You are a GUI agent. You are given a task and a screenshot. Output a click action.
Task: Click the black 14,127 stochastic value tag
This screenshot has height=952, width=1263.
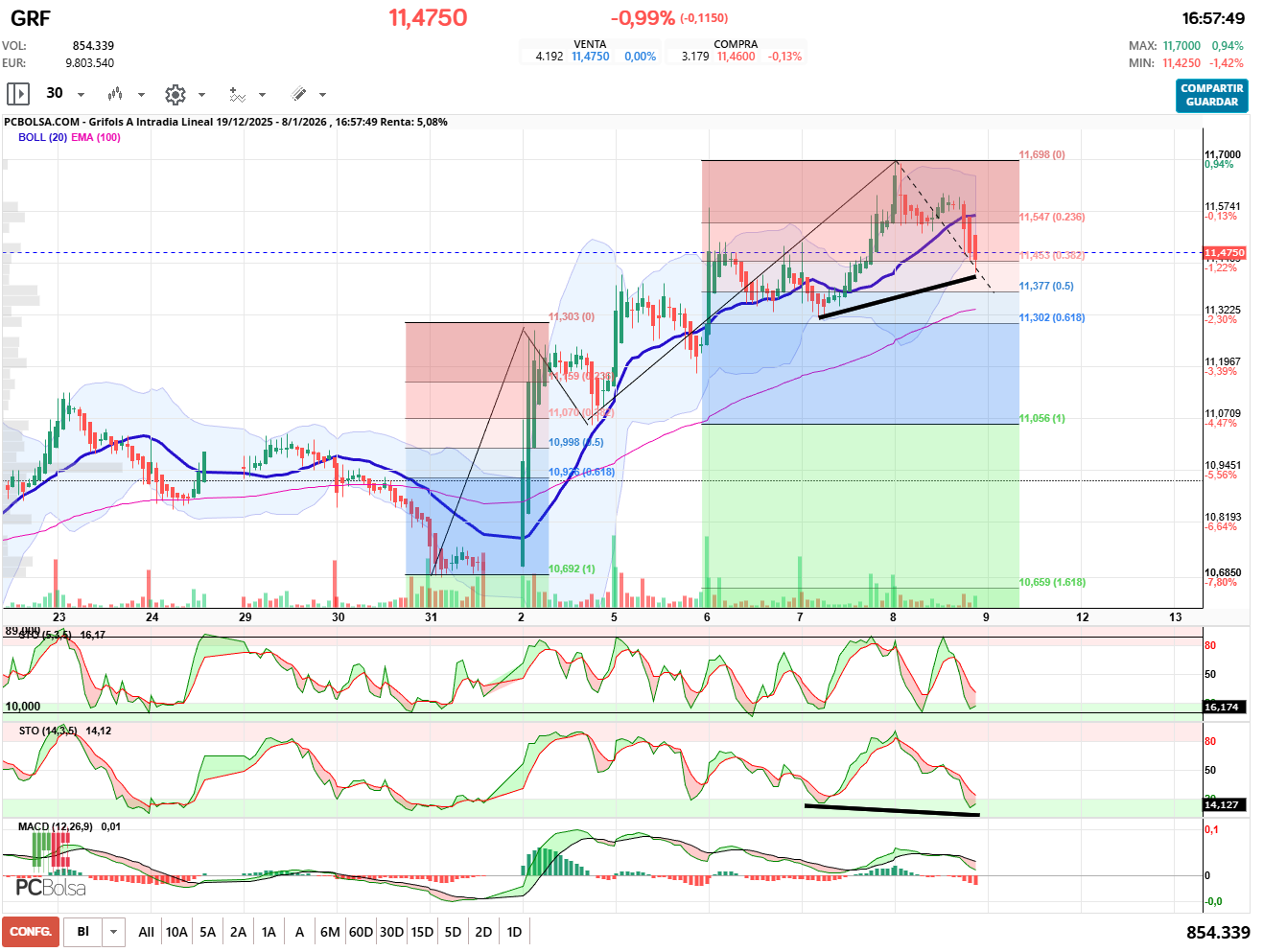[1225, 804]
